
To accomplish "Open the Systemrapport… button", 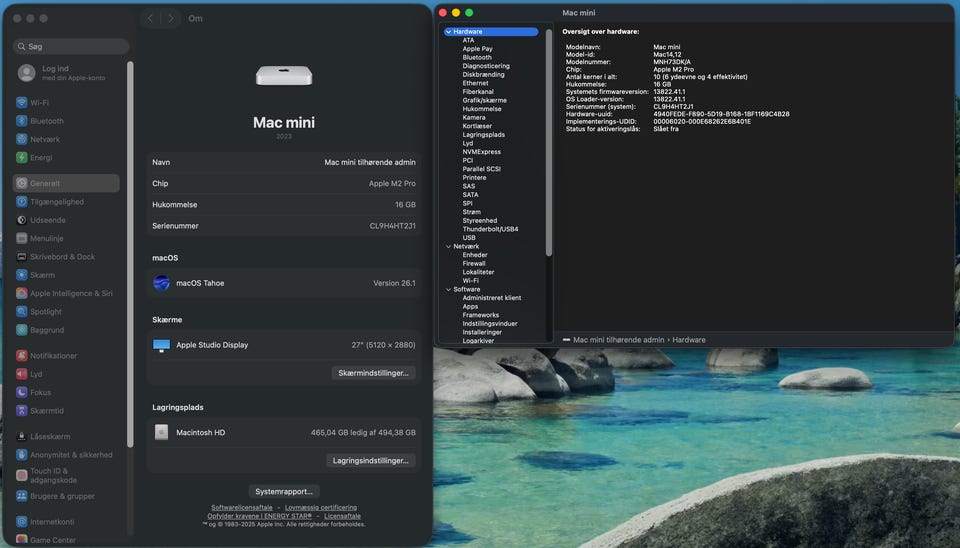I will [284, 491].
